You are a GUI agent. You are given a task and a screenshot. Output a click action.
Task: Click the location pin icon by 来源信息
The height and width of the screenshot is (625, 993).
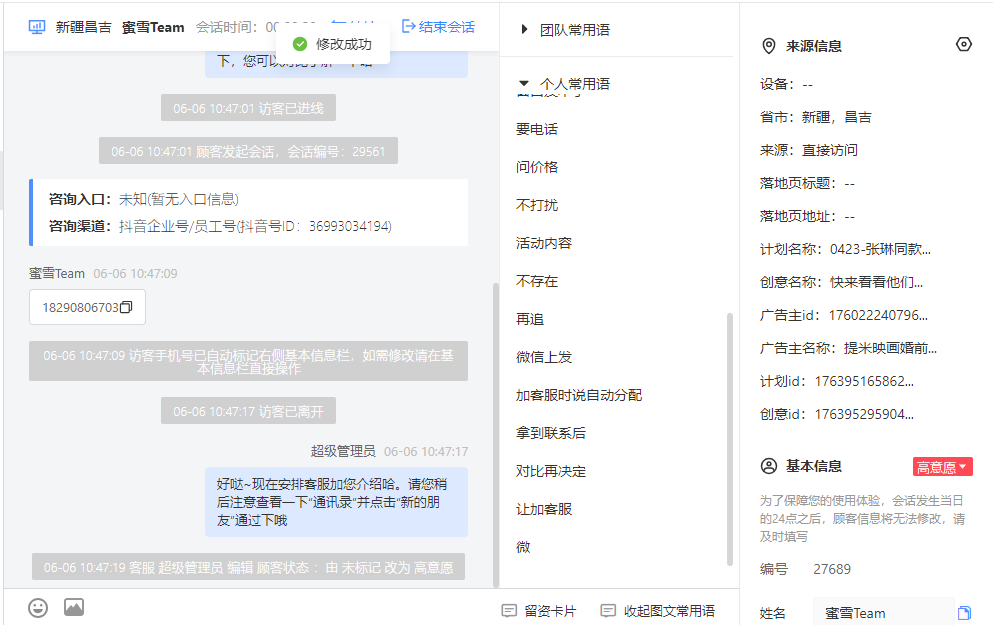tap(769, 46)
